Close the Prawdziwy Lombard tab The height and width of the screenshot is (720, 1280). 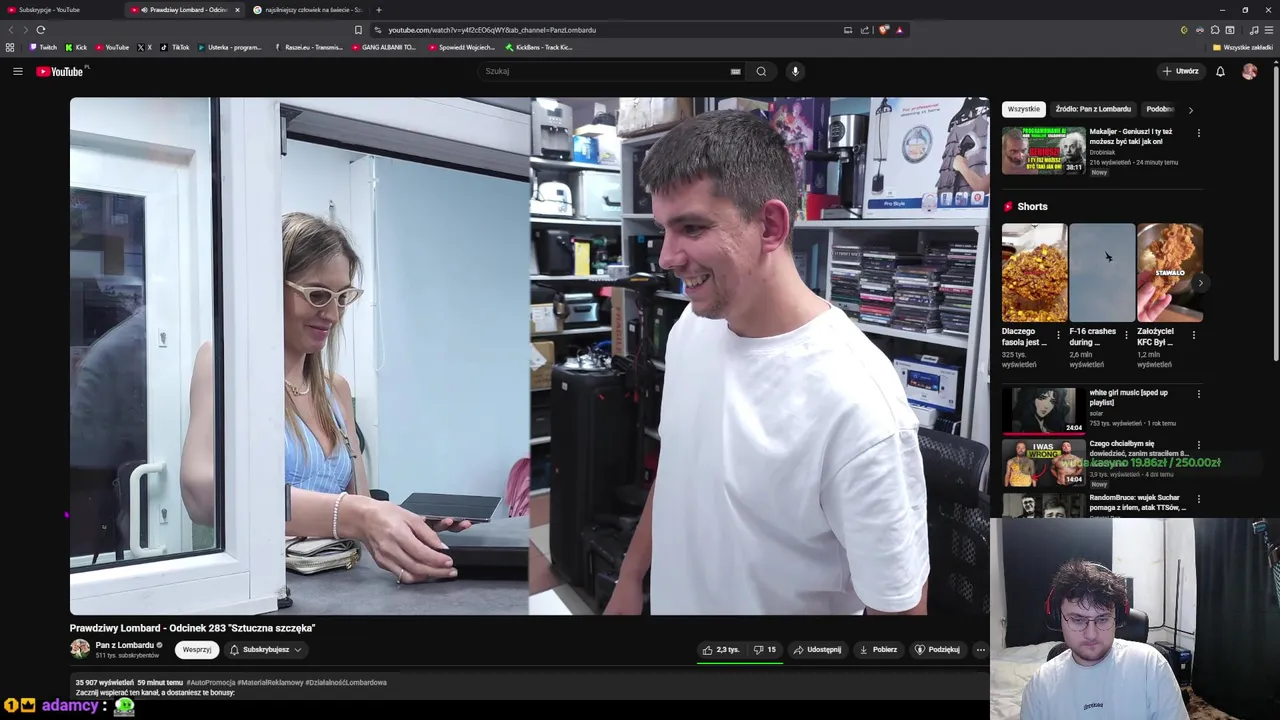pos(237,10)
